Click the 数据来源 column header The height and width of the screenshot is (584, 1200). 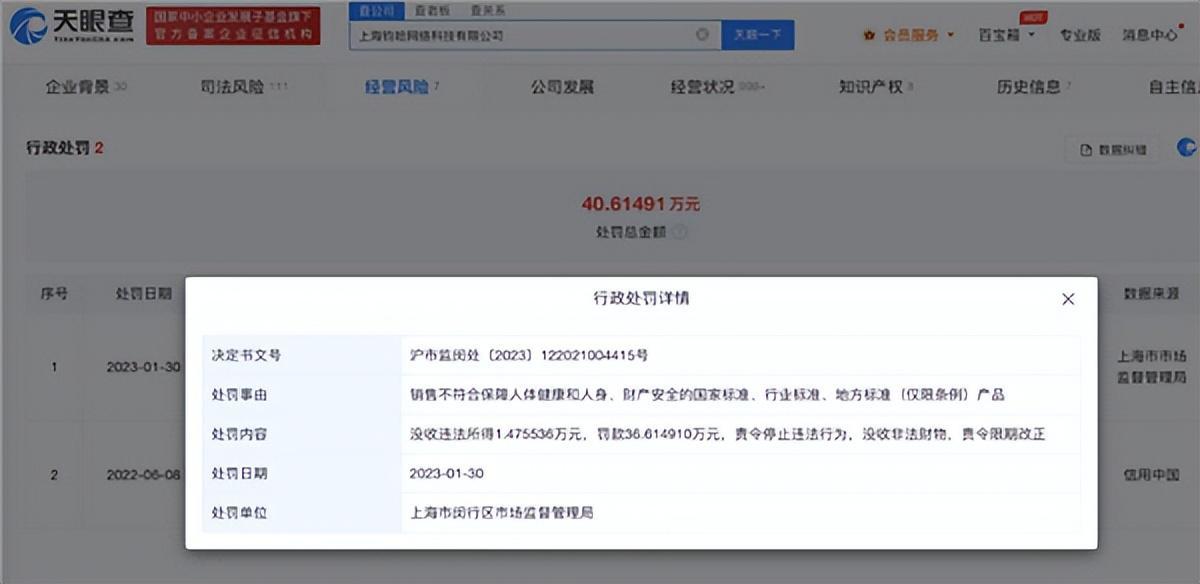click(x=1151, y=295)
